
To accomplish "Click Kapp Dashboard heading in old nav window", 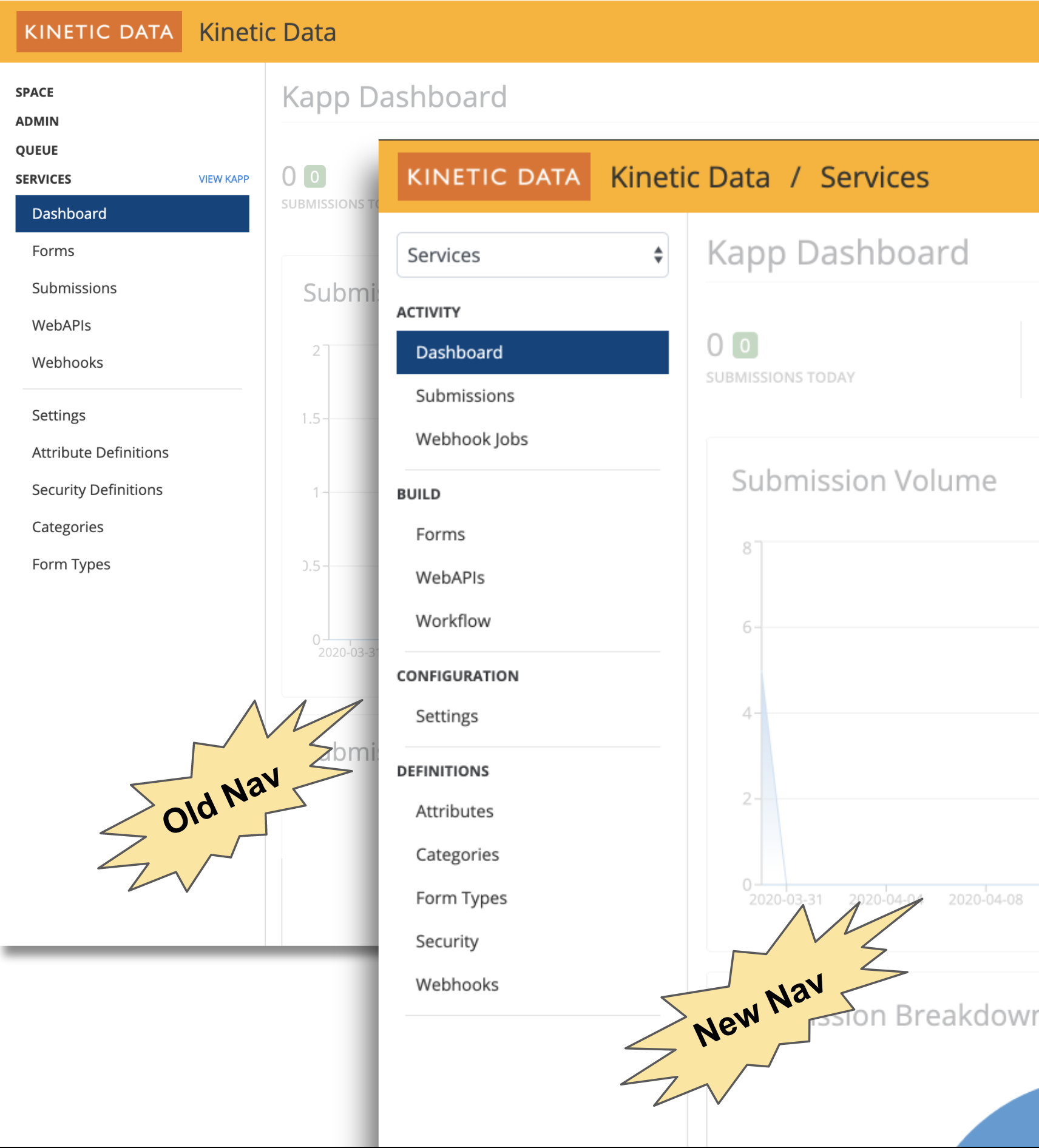I will pos(394,98).
